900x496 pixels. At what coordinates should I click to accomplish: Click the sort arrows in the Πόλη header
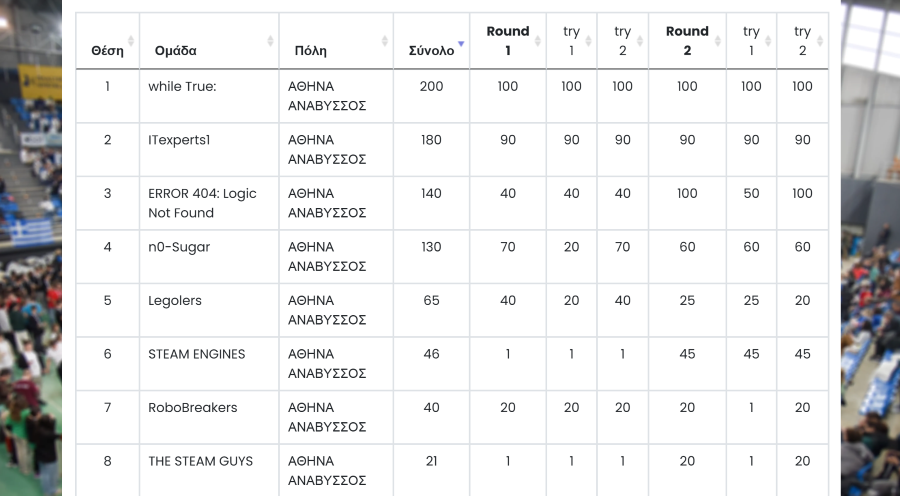[385, 41]
